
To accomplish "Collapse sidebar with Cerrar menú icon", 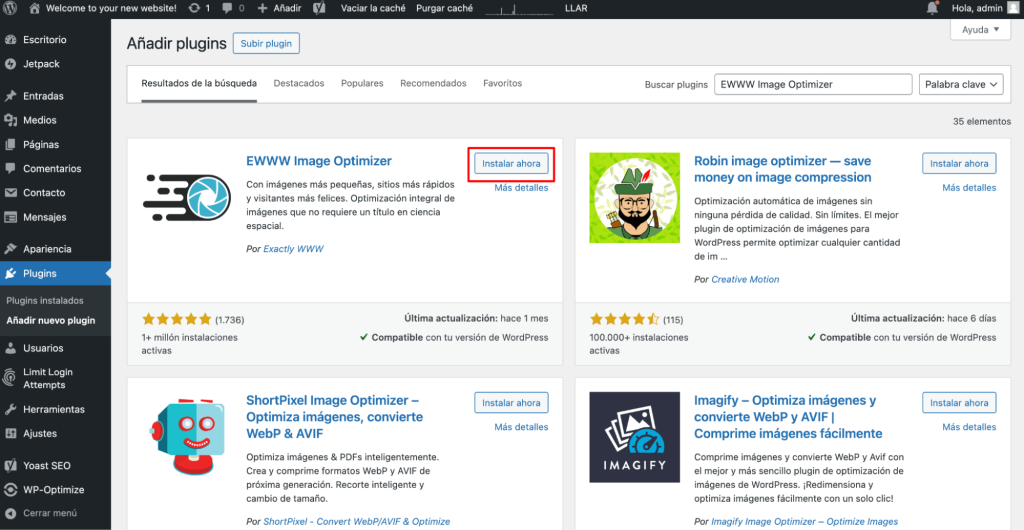I will pyautogui.click(x=10, y=513).
